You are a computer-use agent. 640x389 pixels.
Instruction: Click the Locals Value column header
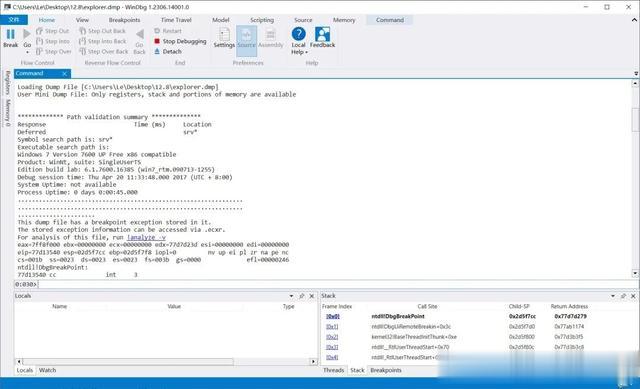174,306
